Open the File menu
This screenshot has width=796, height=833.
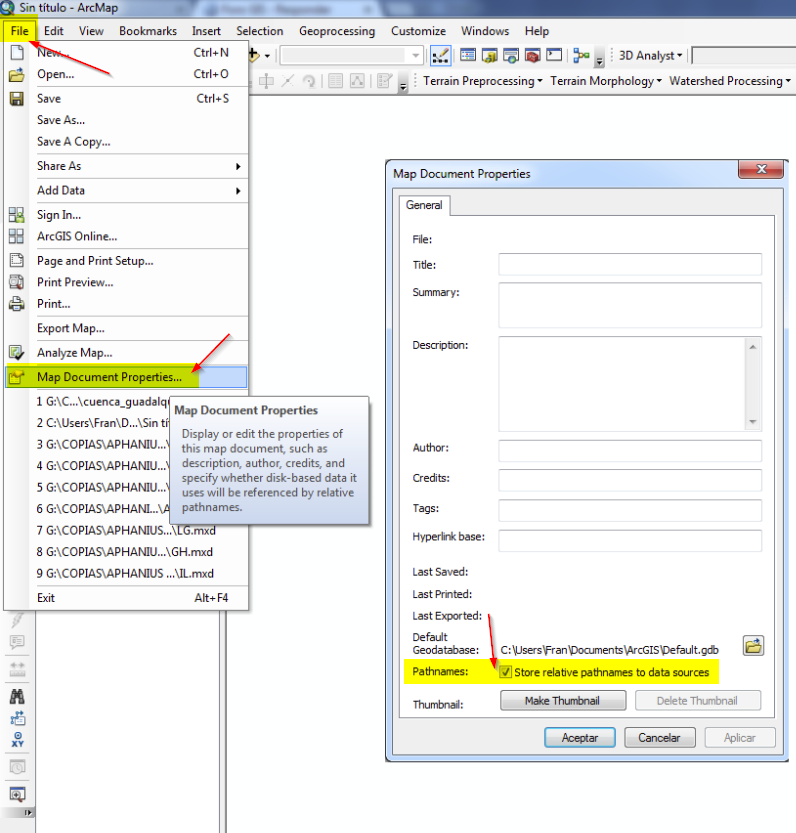(x=19, y=31)
